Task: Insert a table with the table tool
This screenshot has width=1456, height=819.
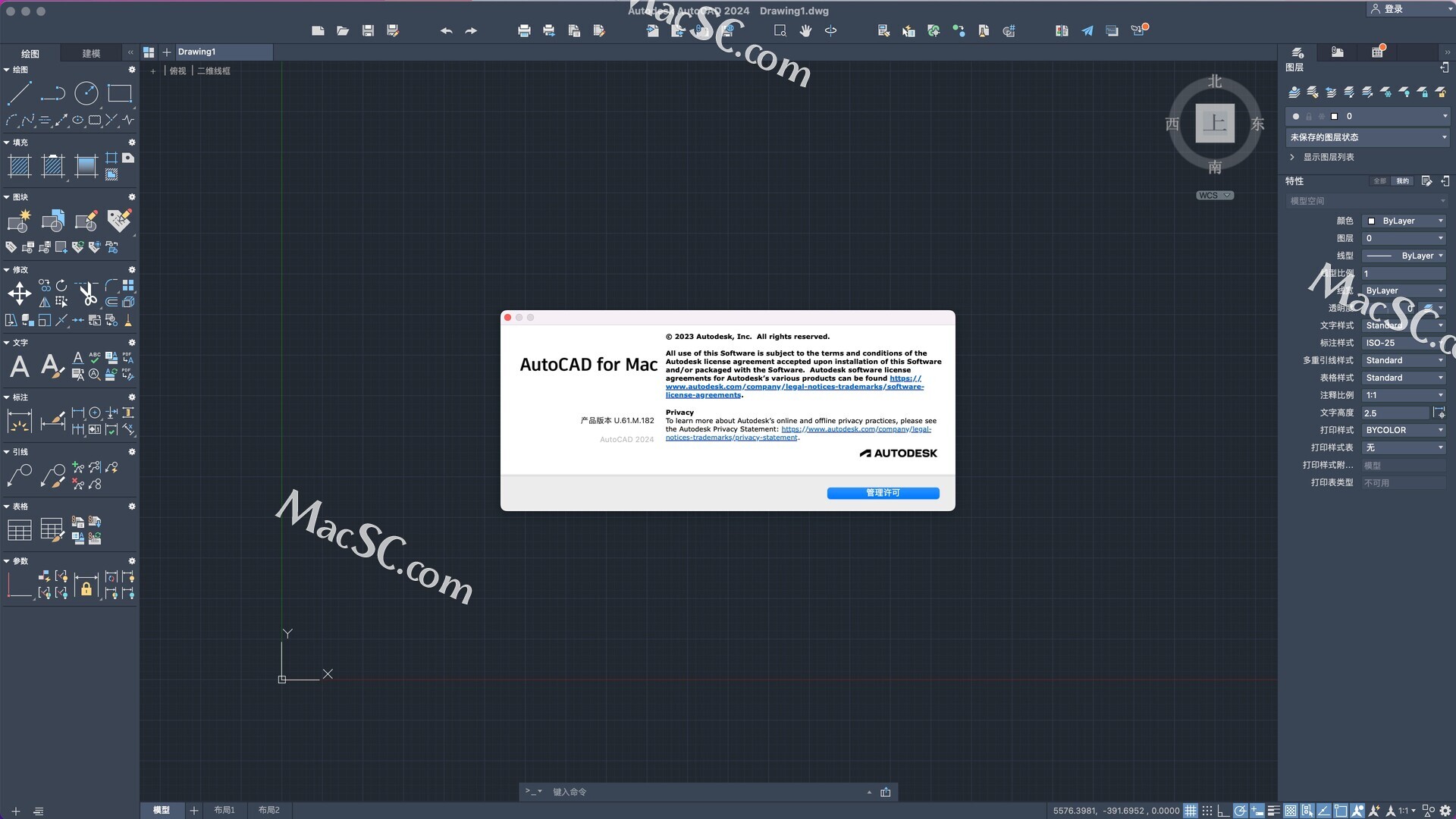Action: [x=20, y=530]
